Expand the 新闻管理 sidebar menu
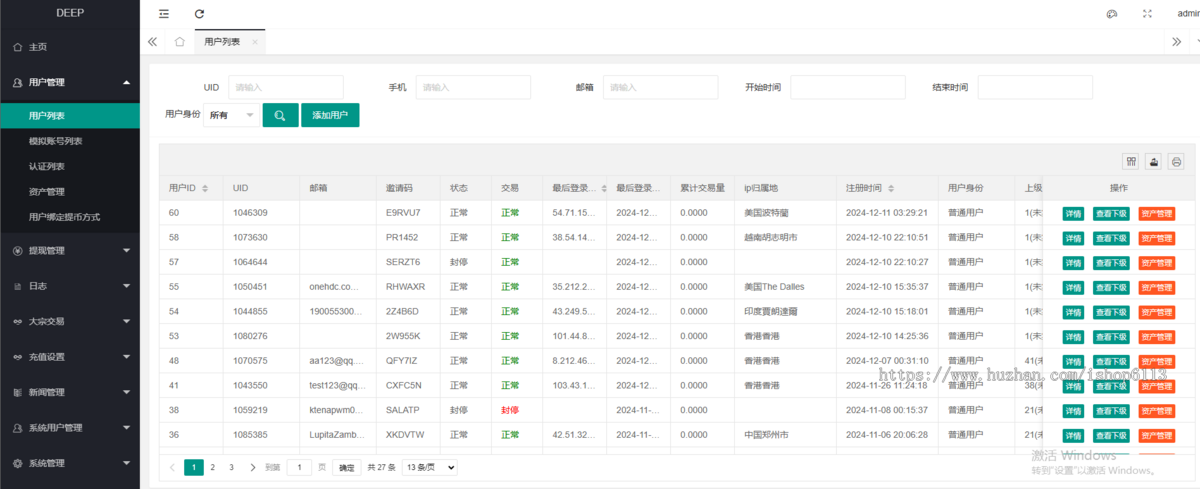1200x489 pixels. coord(70,392)
